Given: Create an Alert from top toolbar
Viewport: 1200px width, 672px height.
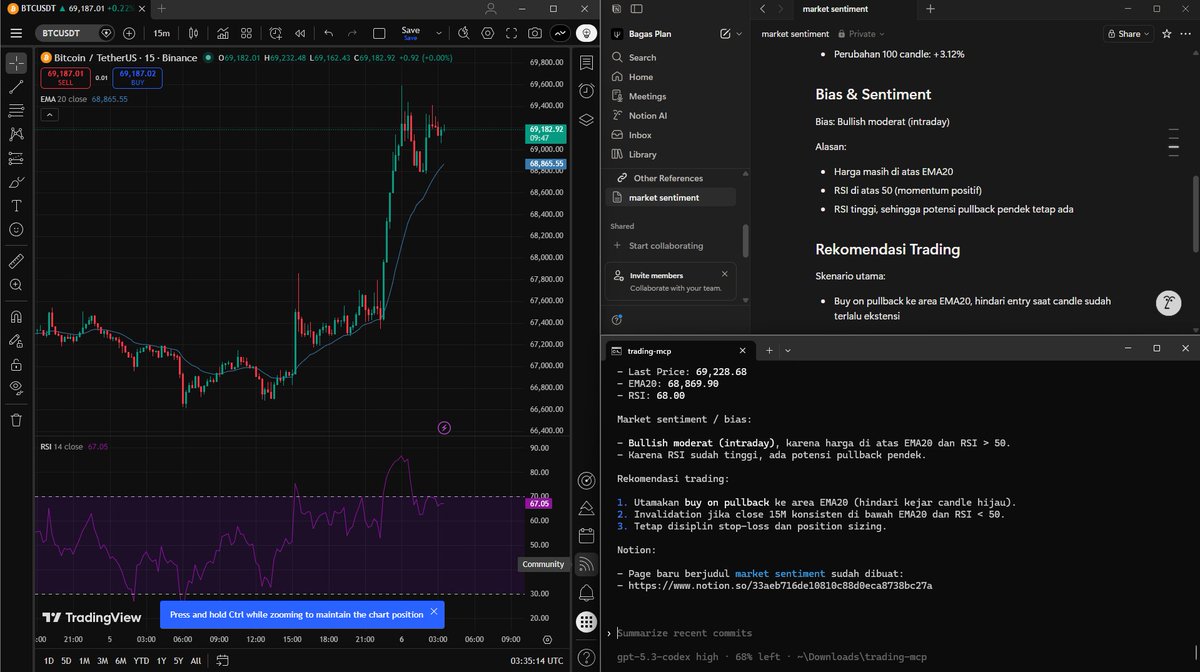Looking at the screenshot, I should 274,33.
